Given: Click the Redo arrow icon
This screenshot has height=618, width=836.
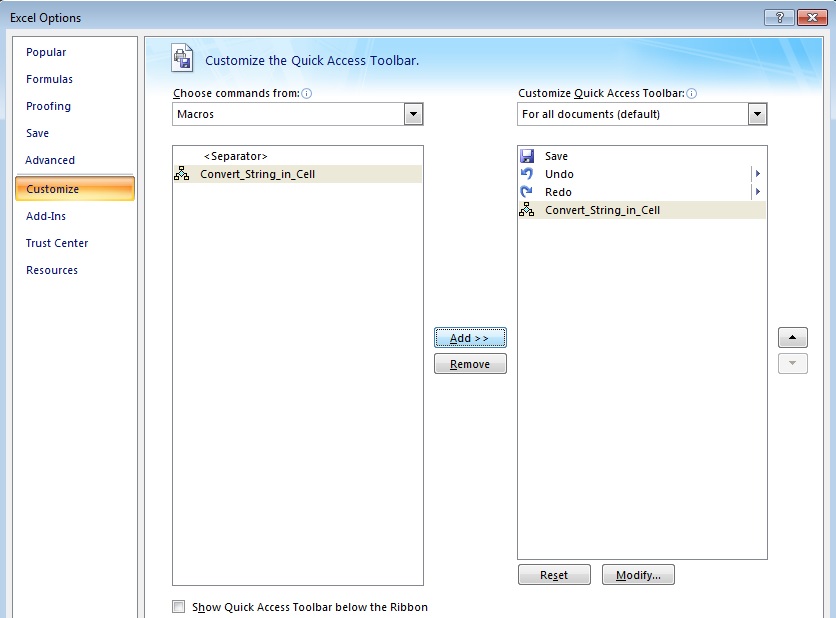Looking at the screenshot, I should [x=527, y=191].
